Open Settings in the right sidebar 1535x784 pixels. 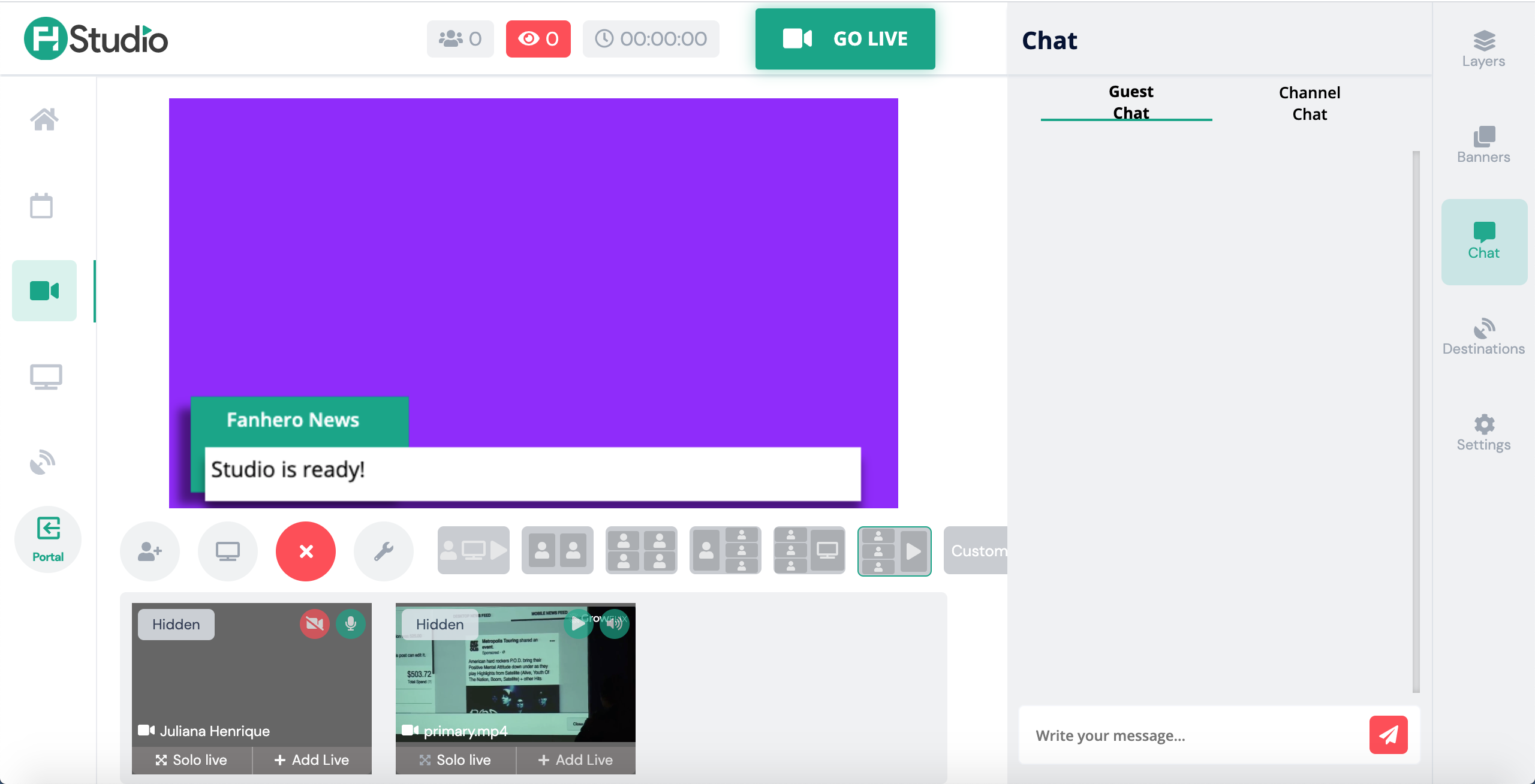pos(1483,433)
